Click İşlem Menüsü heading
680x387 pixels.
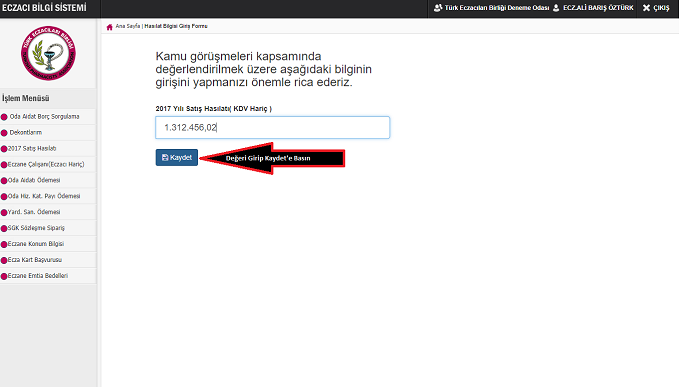(x=26, y=98)
